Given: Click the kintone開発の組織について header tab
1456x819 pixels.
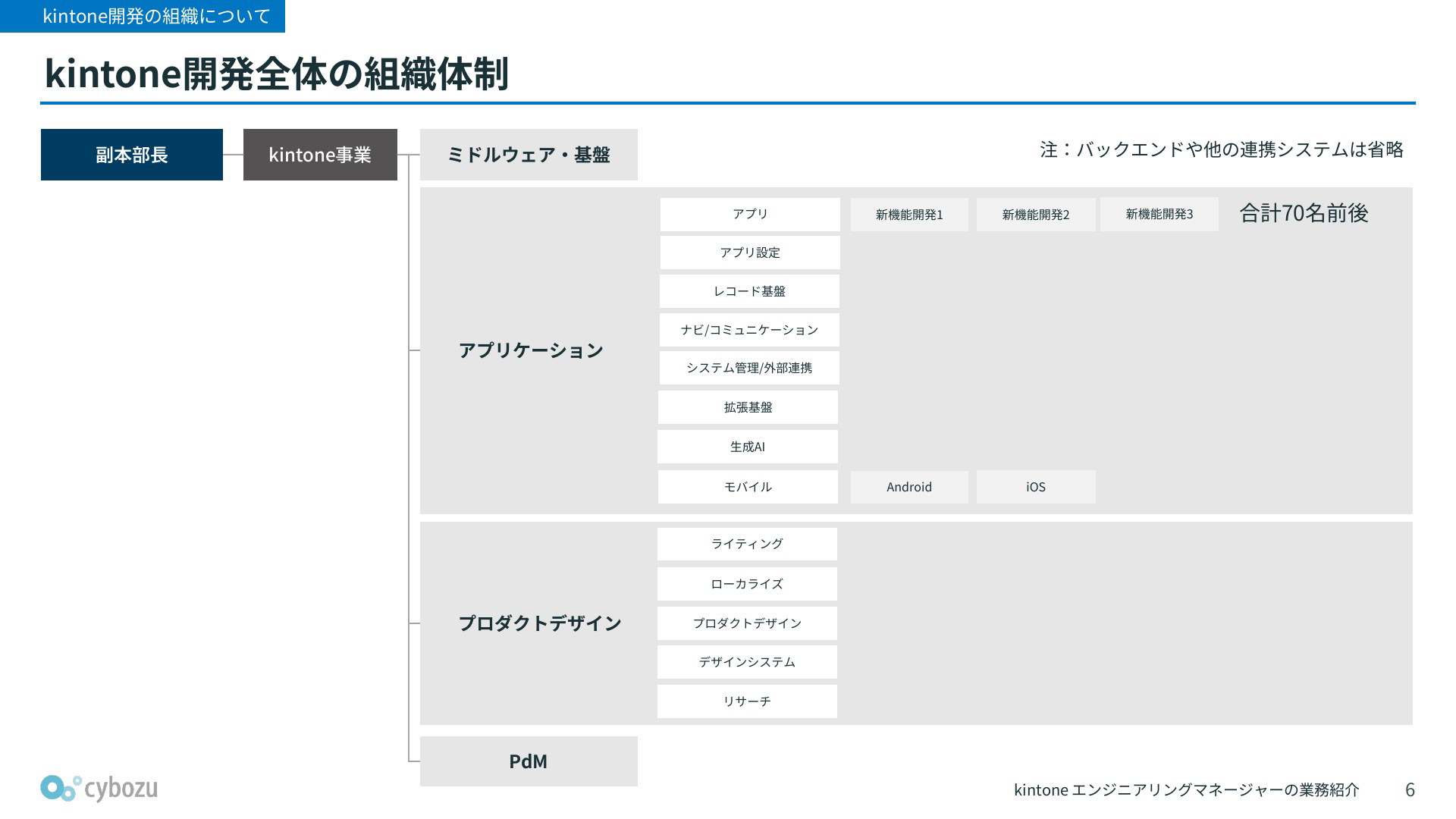Looking at the screenshot, I should pyautogui.click(x=143, y=16).
